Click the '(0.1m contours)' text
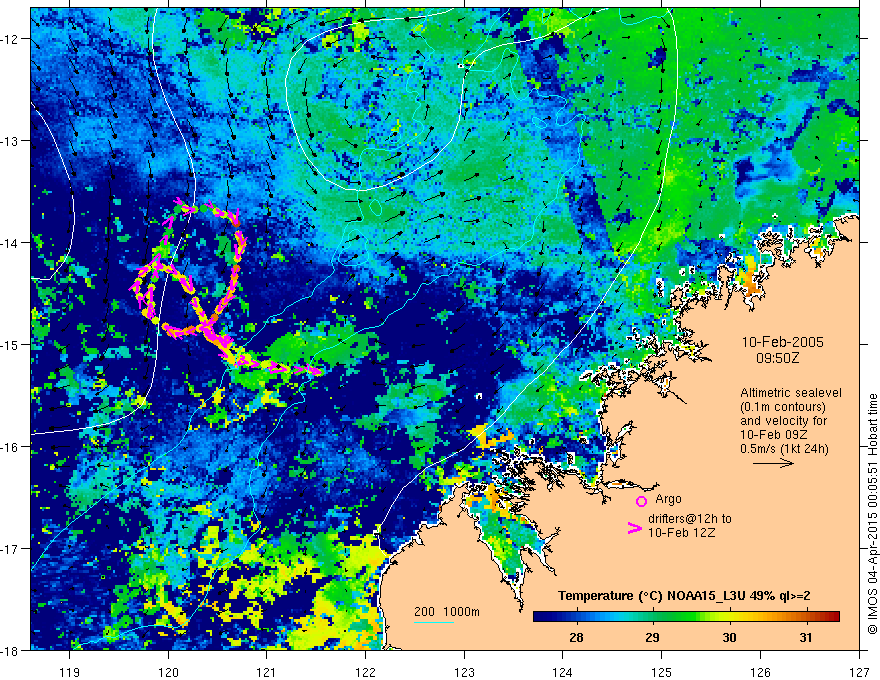Image resolution: width=880 pixels, height=680 pixels. tap(783, 407)
